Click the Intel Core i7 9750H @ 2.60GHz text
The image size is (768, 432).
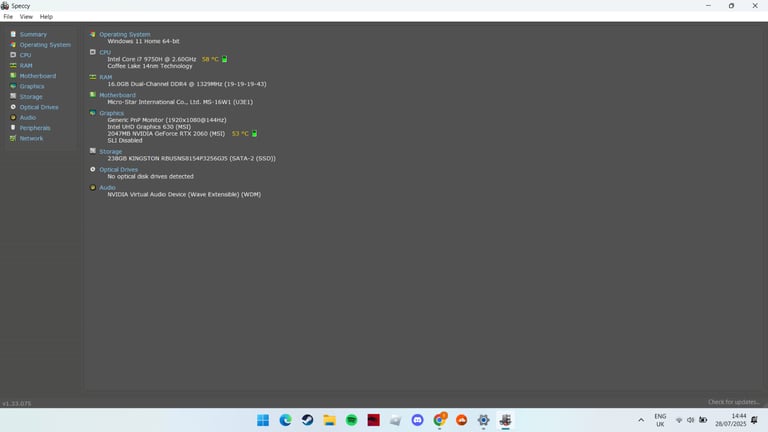point(152,59)
